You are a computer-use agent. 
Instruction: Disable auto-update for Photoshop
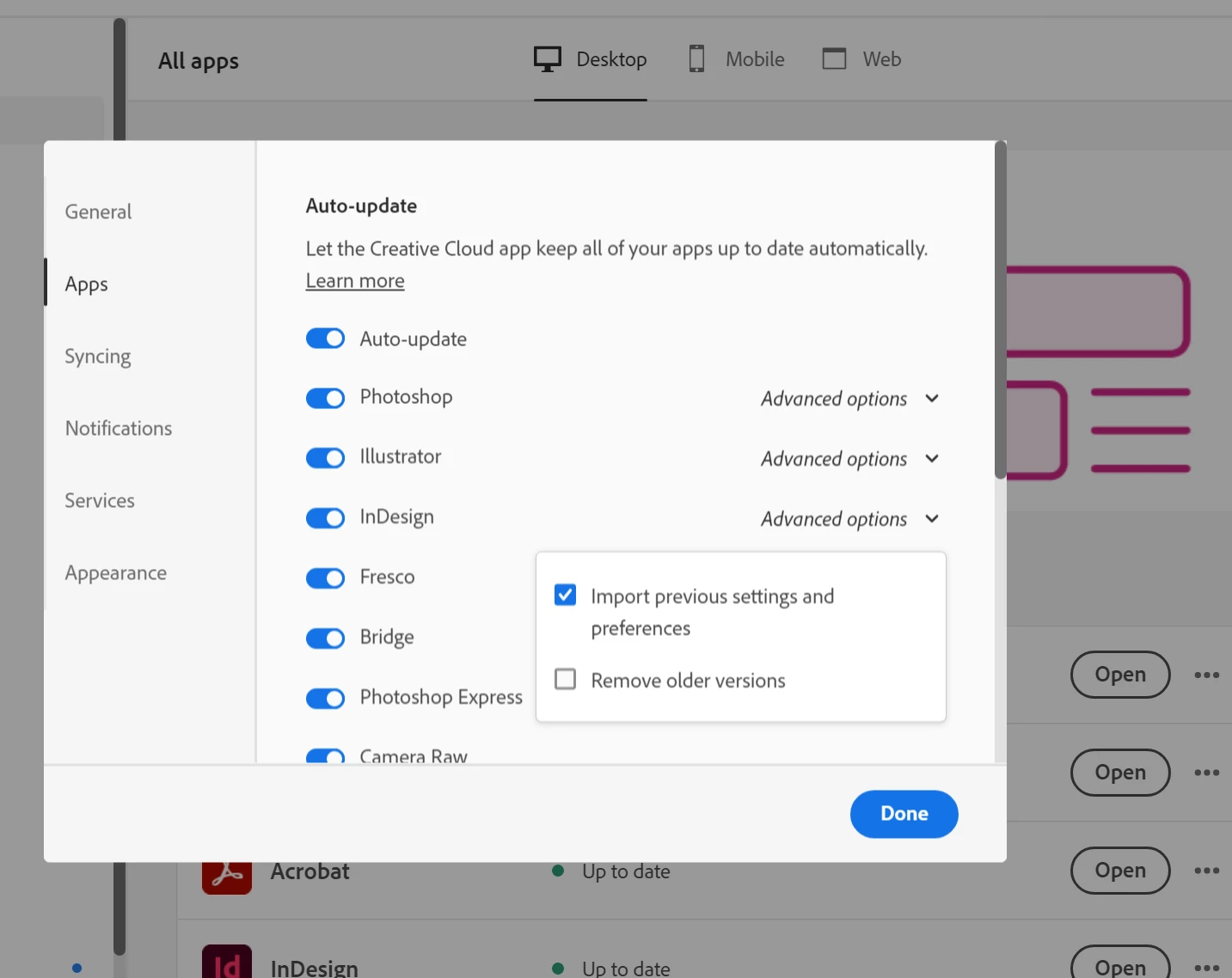(325, 398)
